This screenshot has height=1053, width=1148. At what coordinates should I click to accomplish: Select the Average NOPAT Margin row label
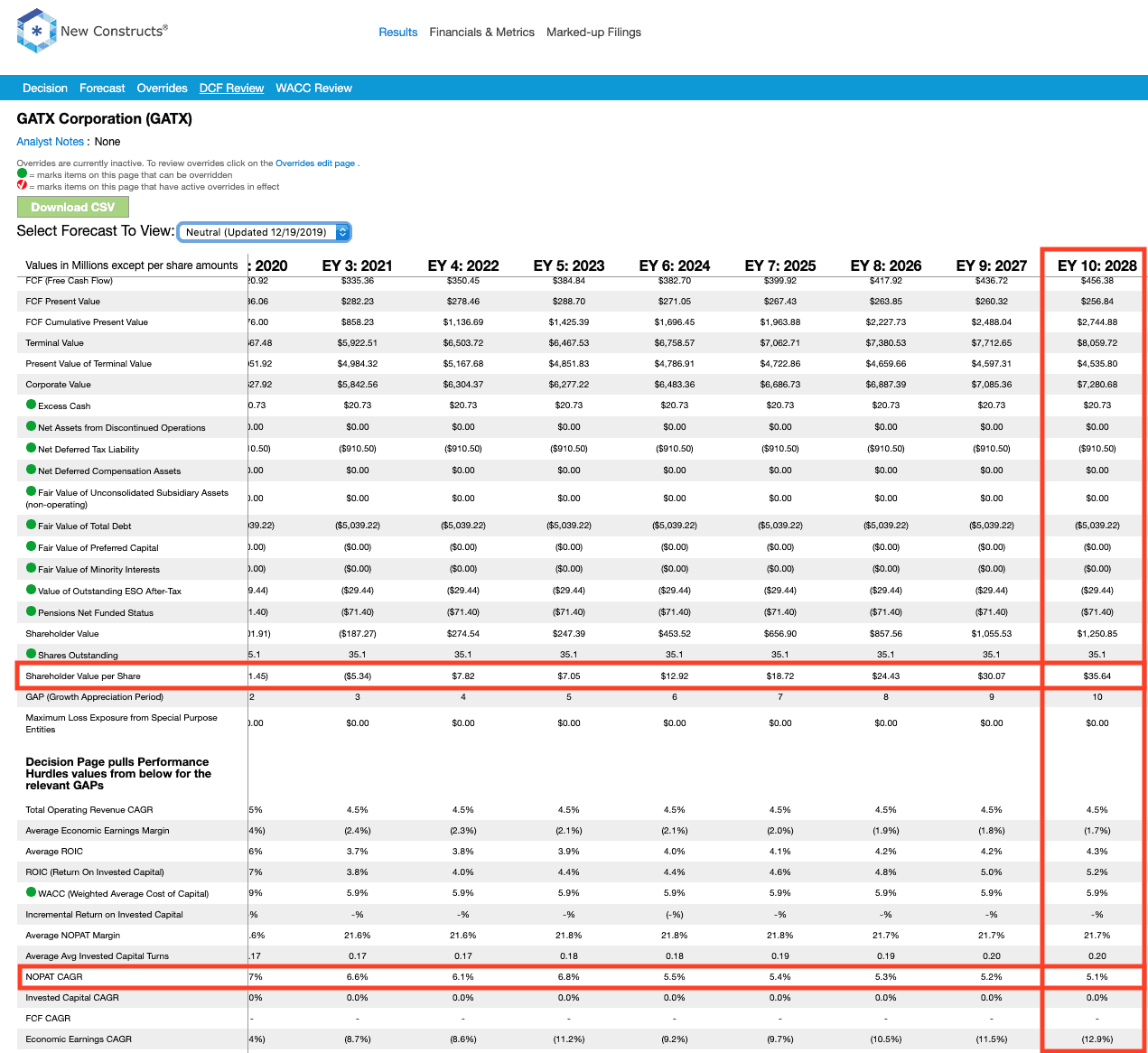point(72,935)
